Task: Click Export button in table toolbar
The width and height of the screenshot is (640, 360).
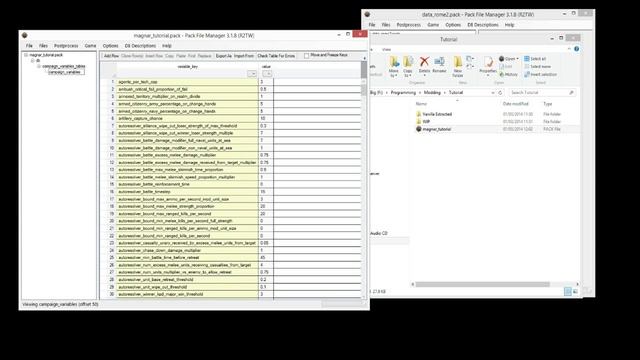Action: point(223,56)
